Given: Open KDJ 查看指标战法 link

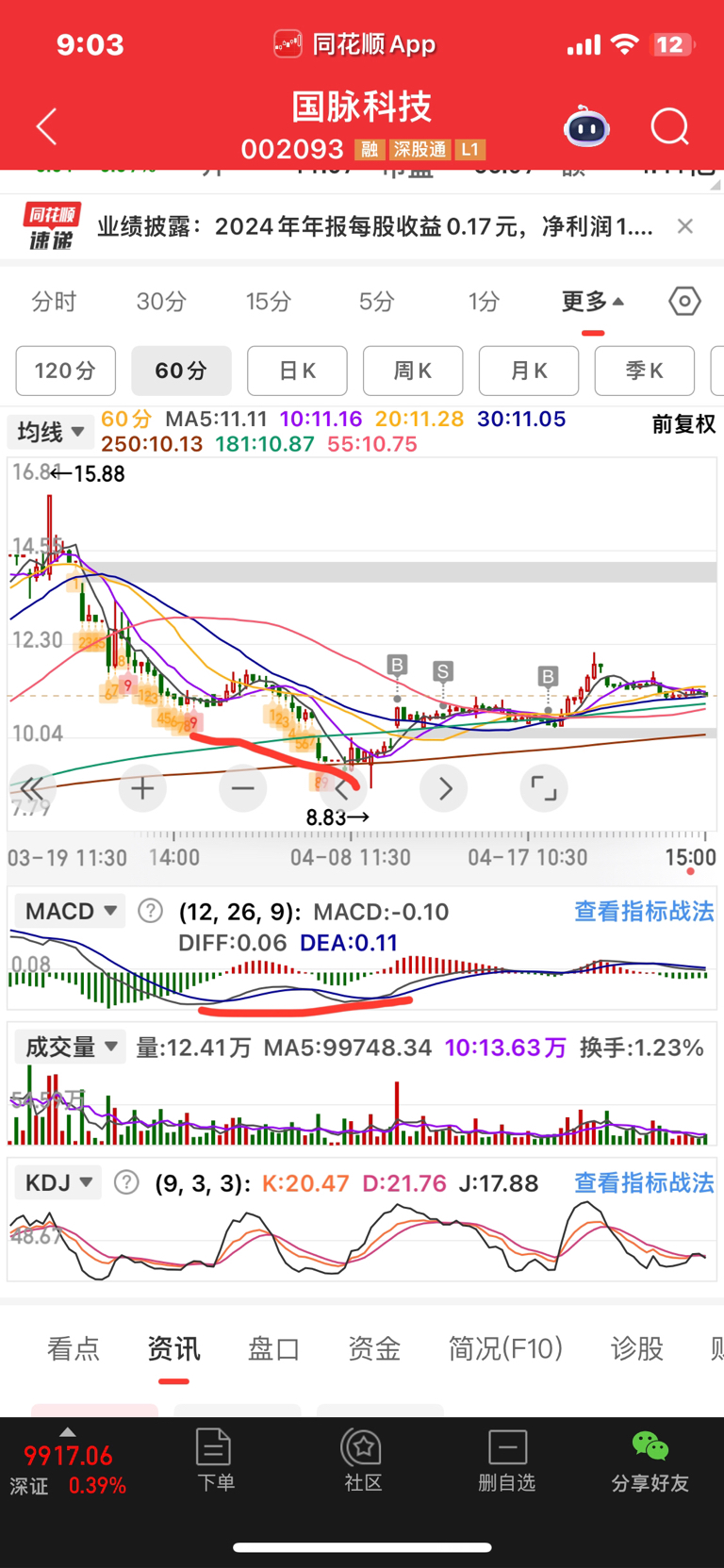Looking at the screenshot, I should click(644, 1182).
